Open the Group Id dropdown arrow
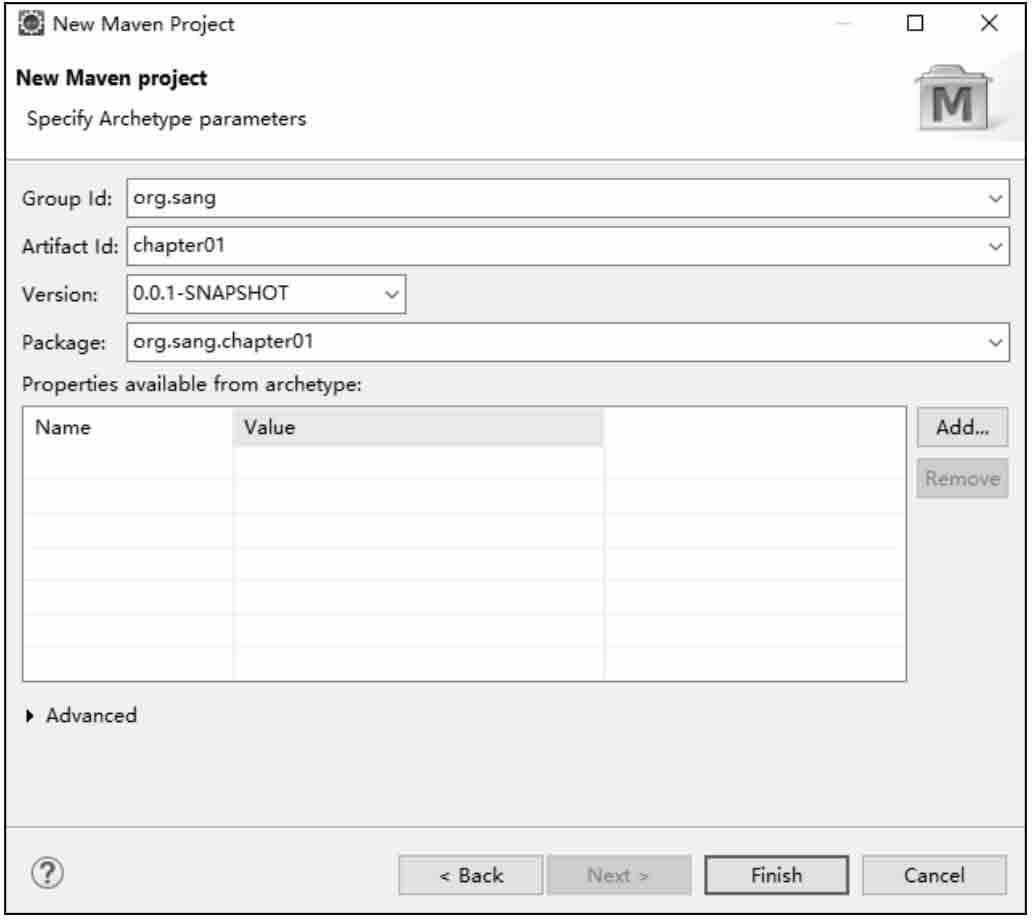 click(x=997, y=199)
